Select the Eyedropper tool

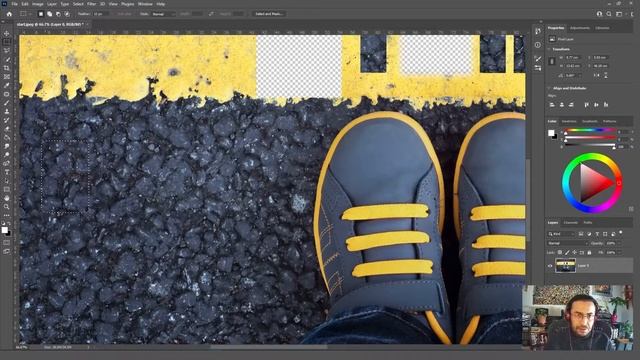(7, 85)
